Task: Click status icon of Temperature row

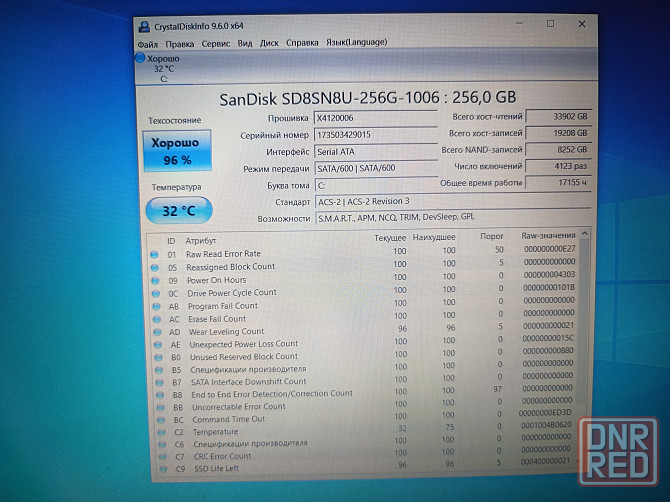Action: tap(162, 432)
